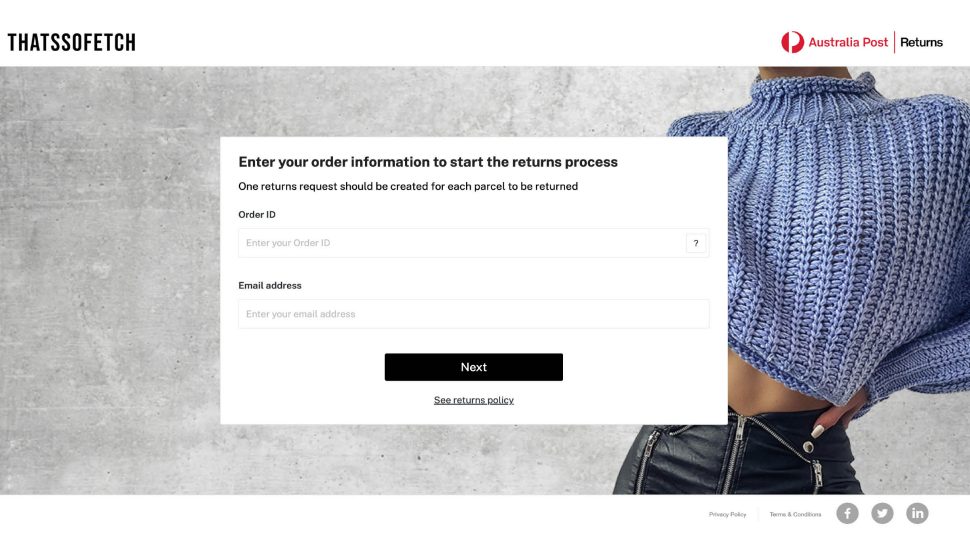The width and height of the screenshot is (970, 545).
Task: Click the "Australia Post" red wordmark text
Action: pos(848,42)
